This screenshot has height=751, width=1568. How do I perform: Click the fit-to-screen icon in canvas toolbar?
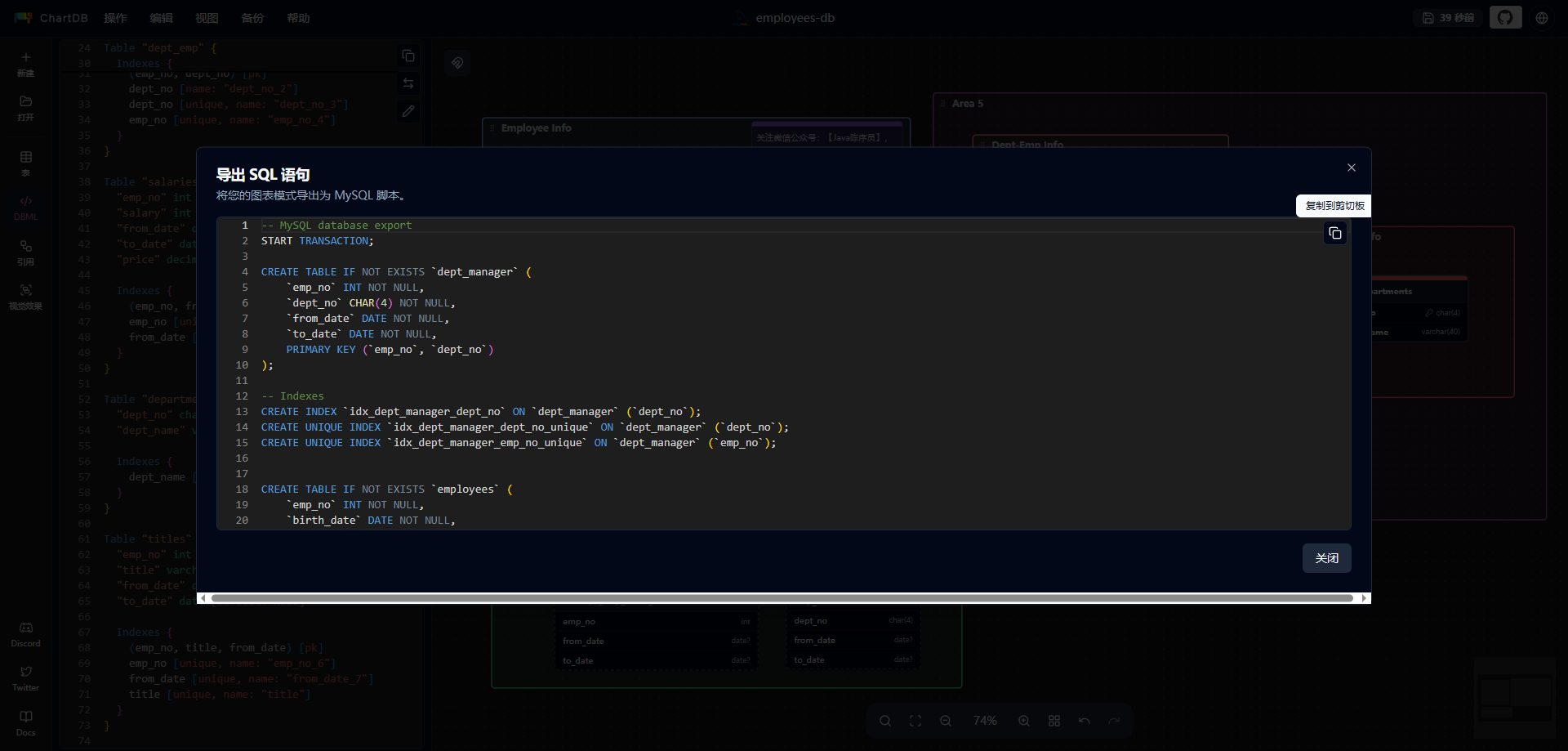point(915,721)
